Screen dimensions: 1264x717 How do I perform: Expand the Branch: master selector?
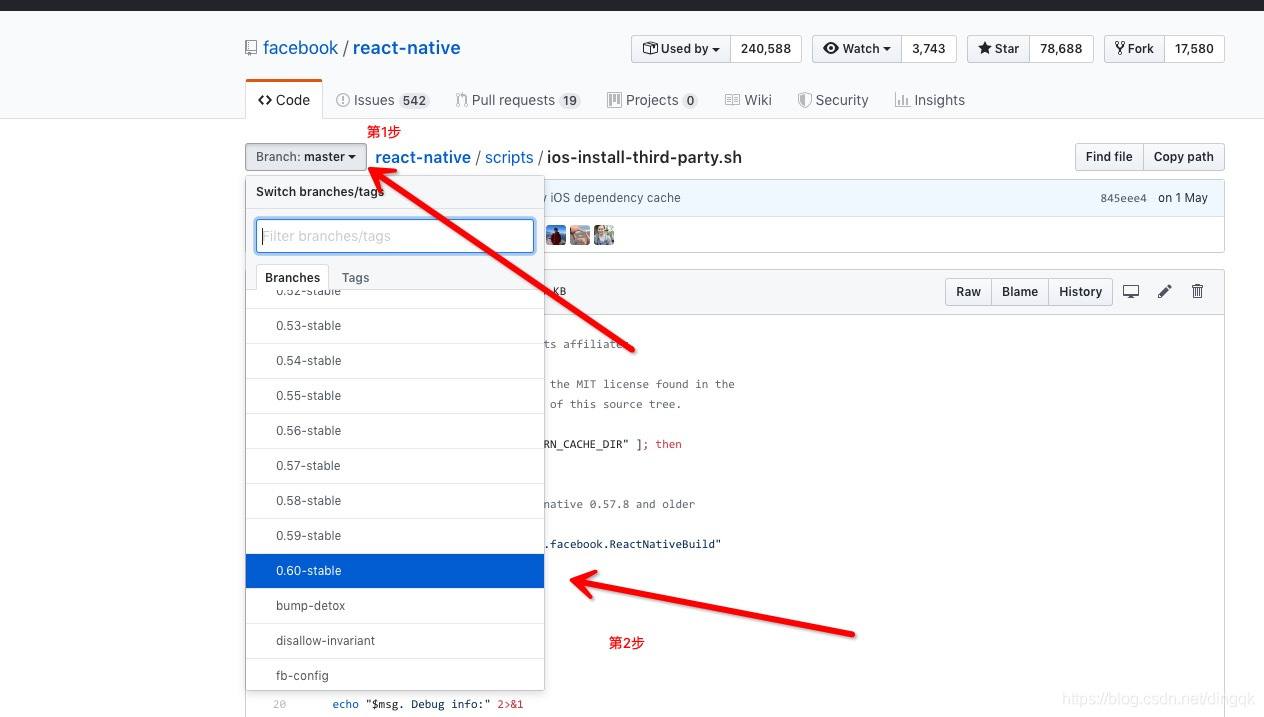(306, 157)
